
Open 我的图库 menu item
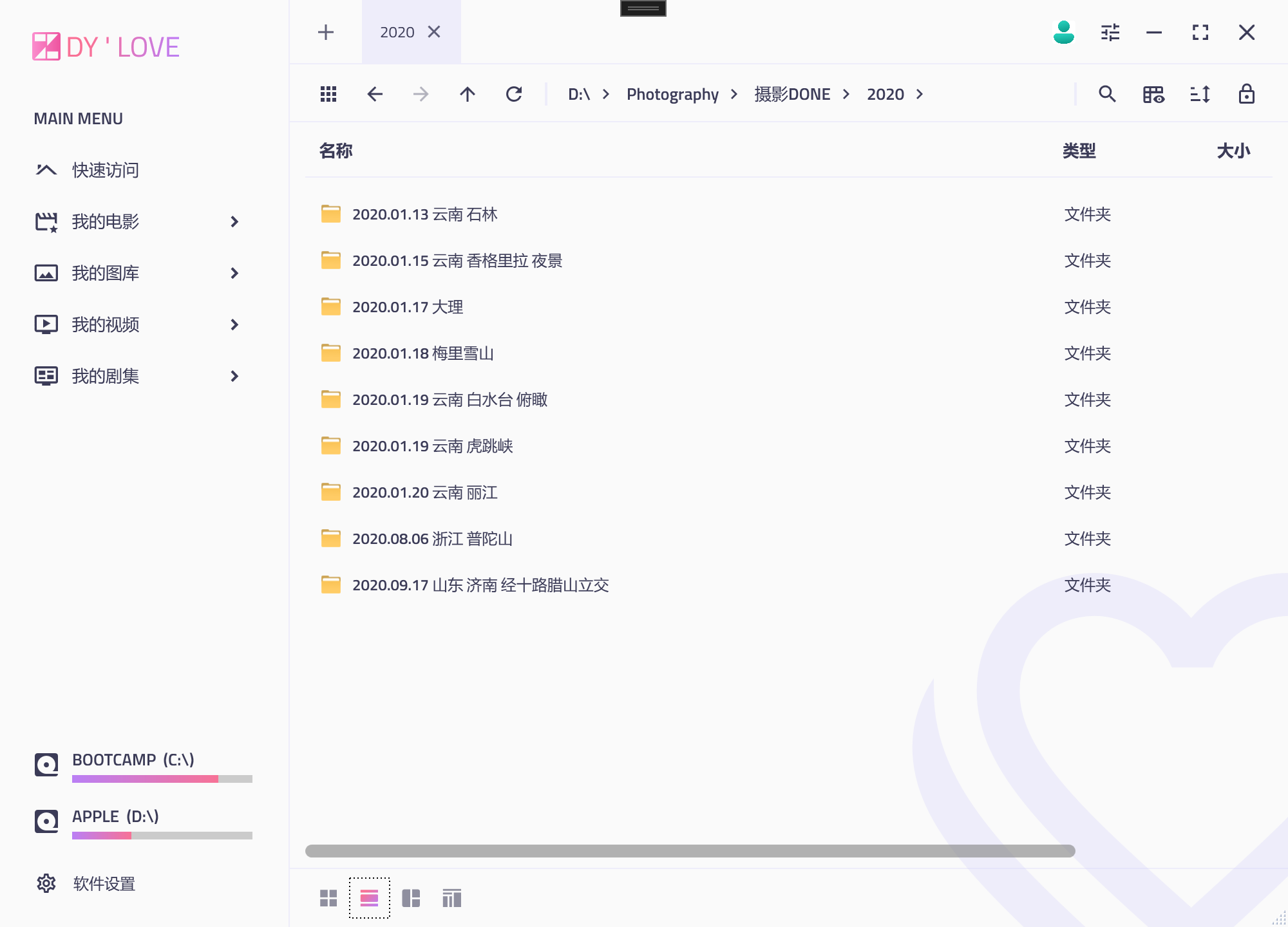106,273
